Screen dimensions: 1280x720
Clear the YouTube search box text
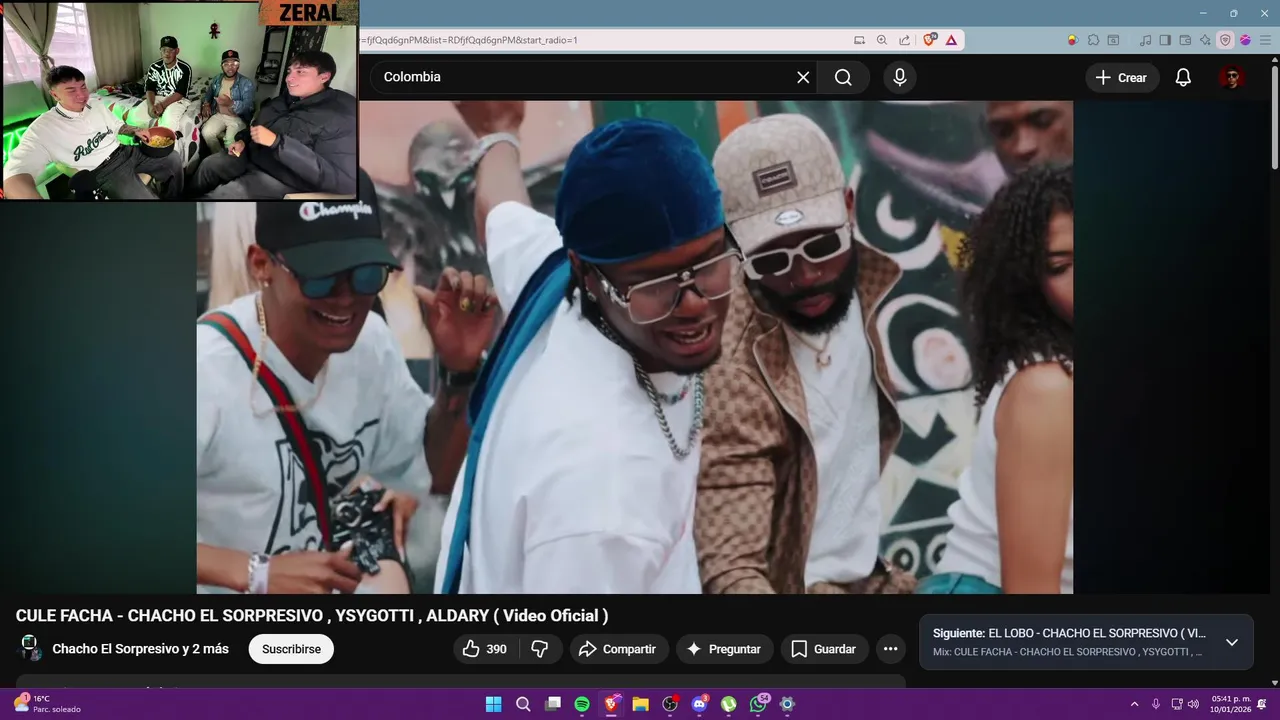pos(803,77)
